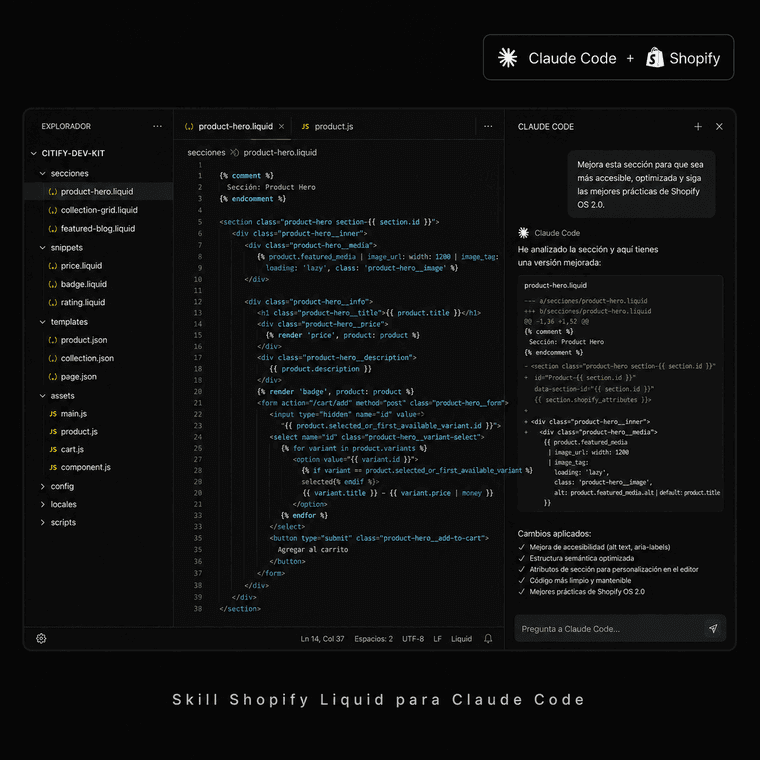Click 'Sección: Product Hero' comment line in editor
Viewport: 760px width, 760px height.
point(271,187)
